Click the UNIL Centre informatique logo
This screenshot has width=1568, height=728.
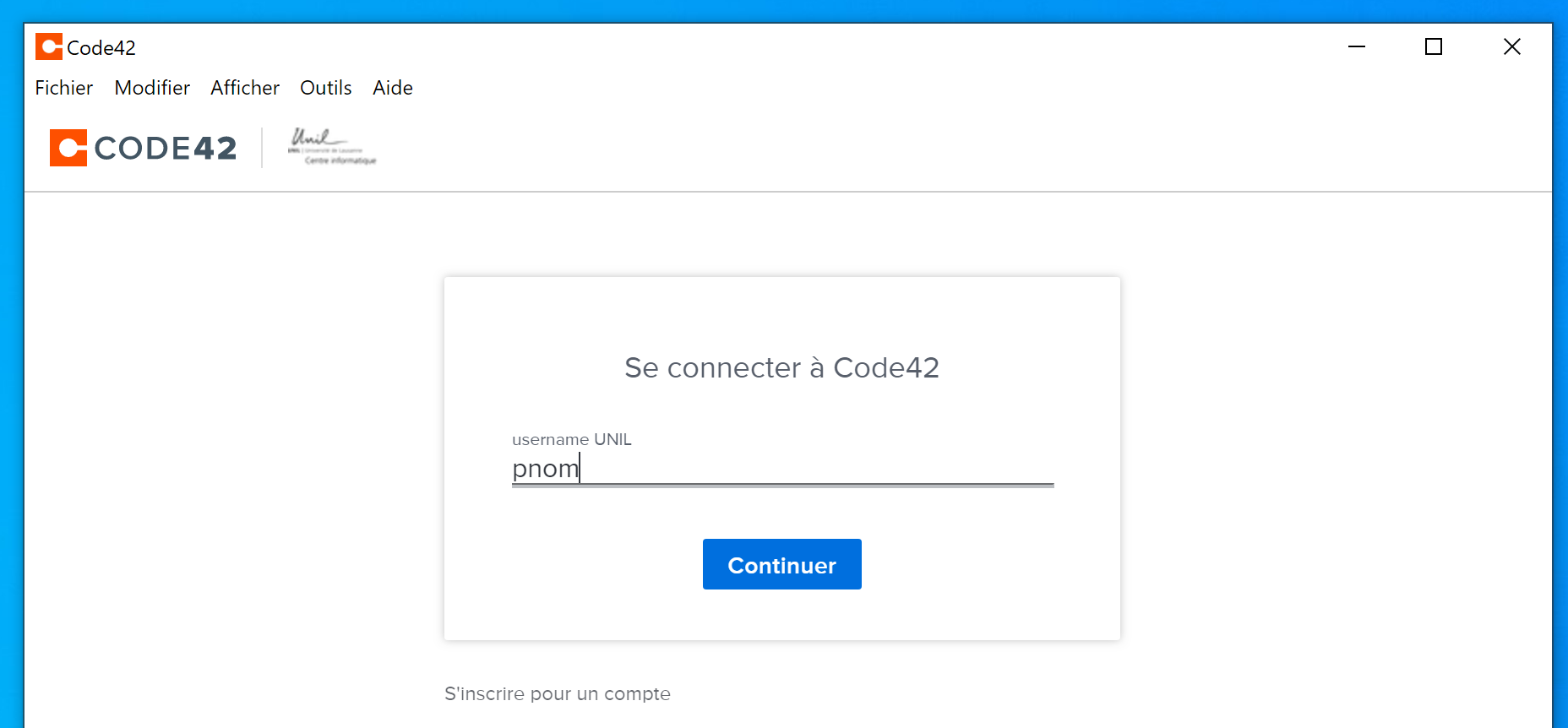coord(331,147)
